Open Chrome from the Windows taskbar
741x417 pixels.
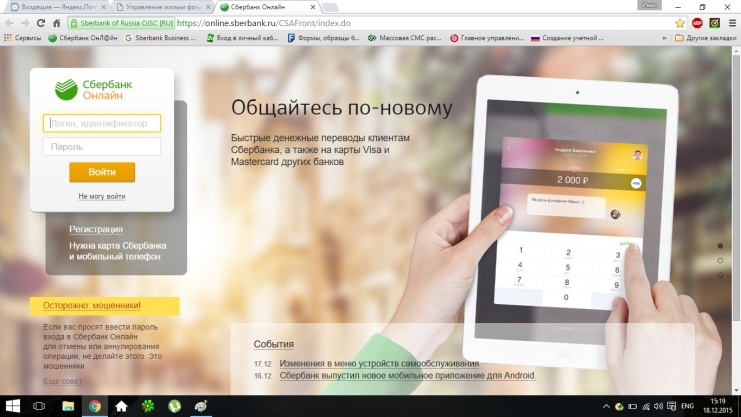coord(94,406)
